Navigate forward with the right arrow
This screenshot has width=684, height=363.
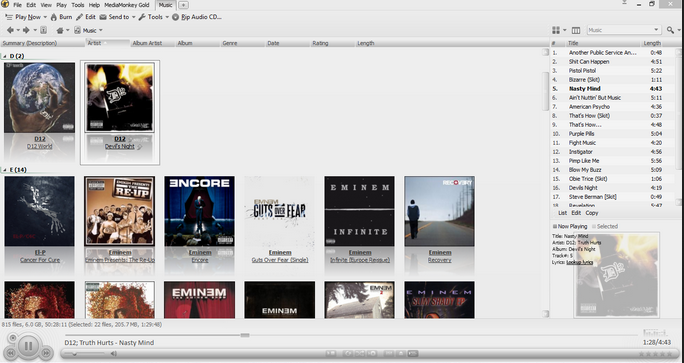pyautogui.click(x=26, y=30)
